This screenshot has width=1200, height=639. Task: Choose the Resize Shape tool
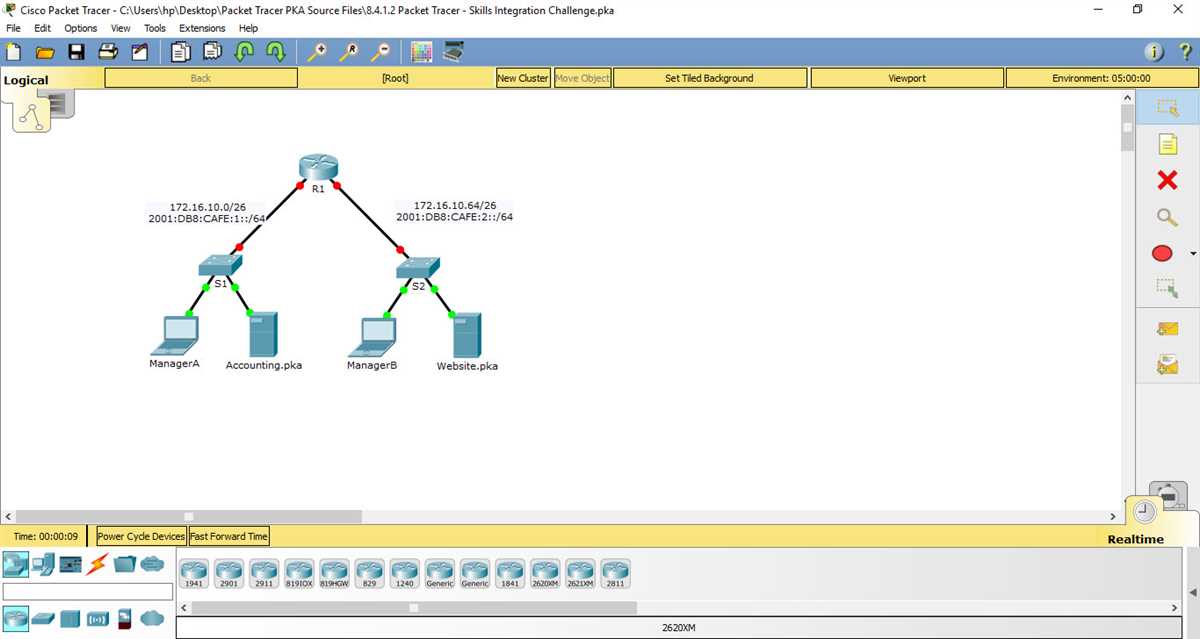pos(1167,288)
